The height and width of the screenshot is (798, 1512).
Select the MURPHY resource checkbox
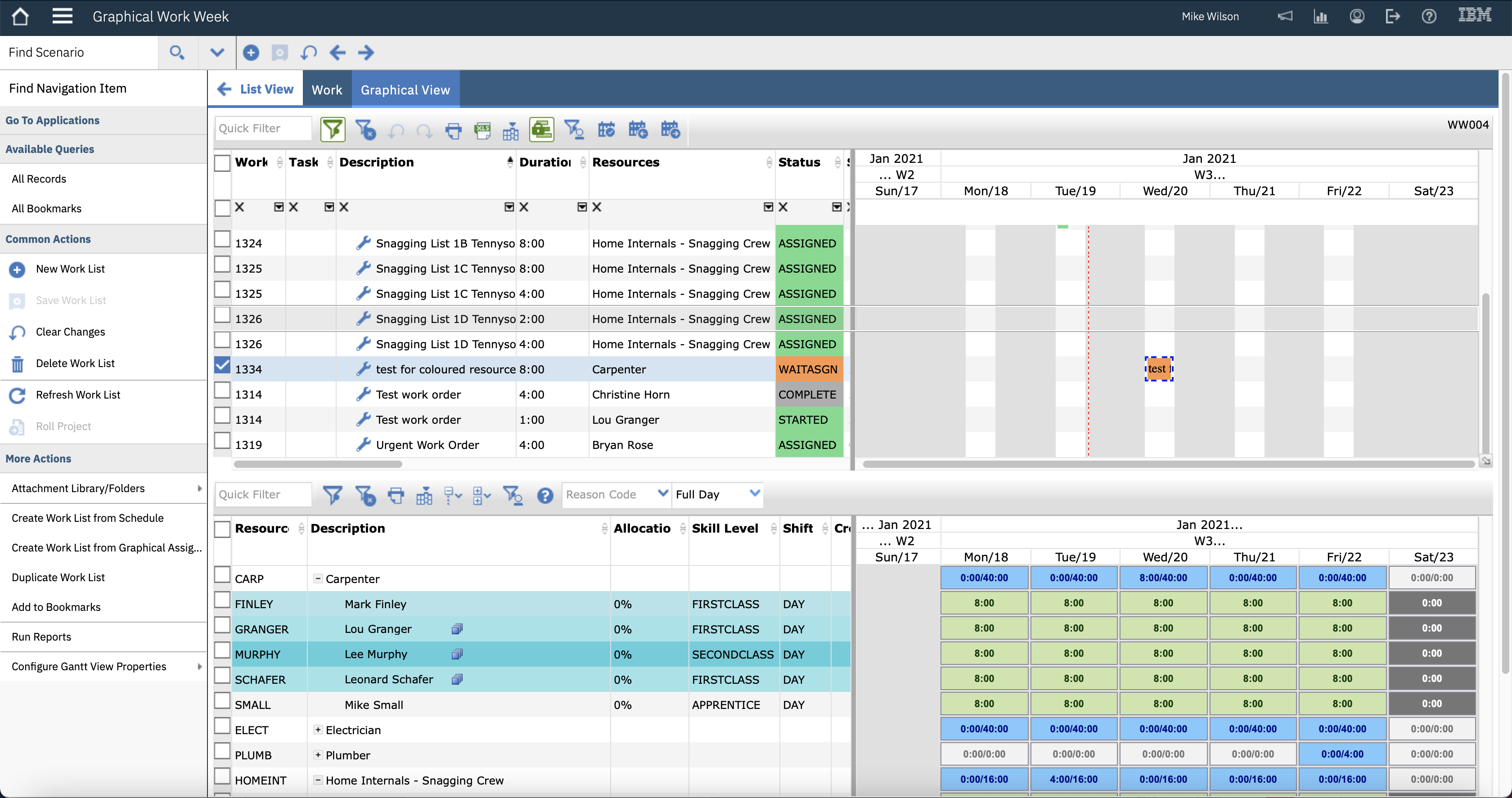pyautogui.click(x=222, y=650)
